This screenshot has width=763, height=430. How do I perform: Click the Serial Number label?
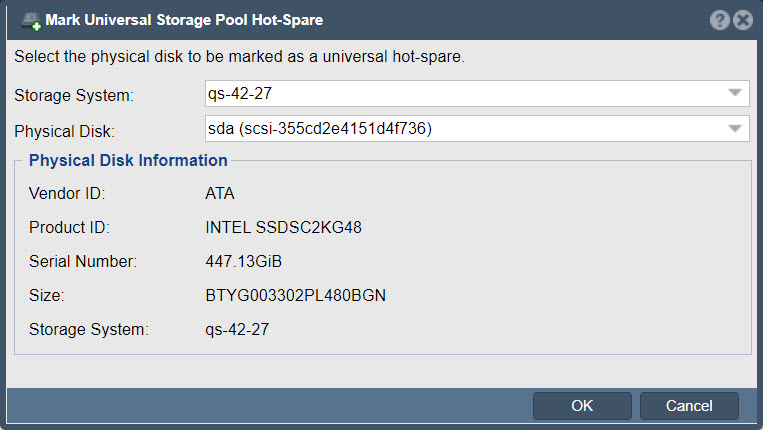coord(83,261)
